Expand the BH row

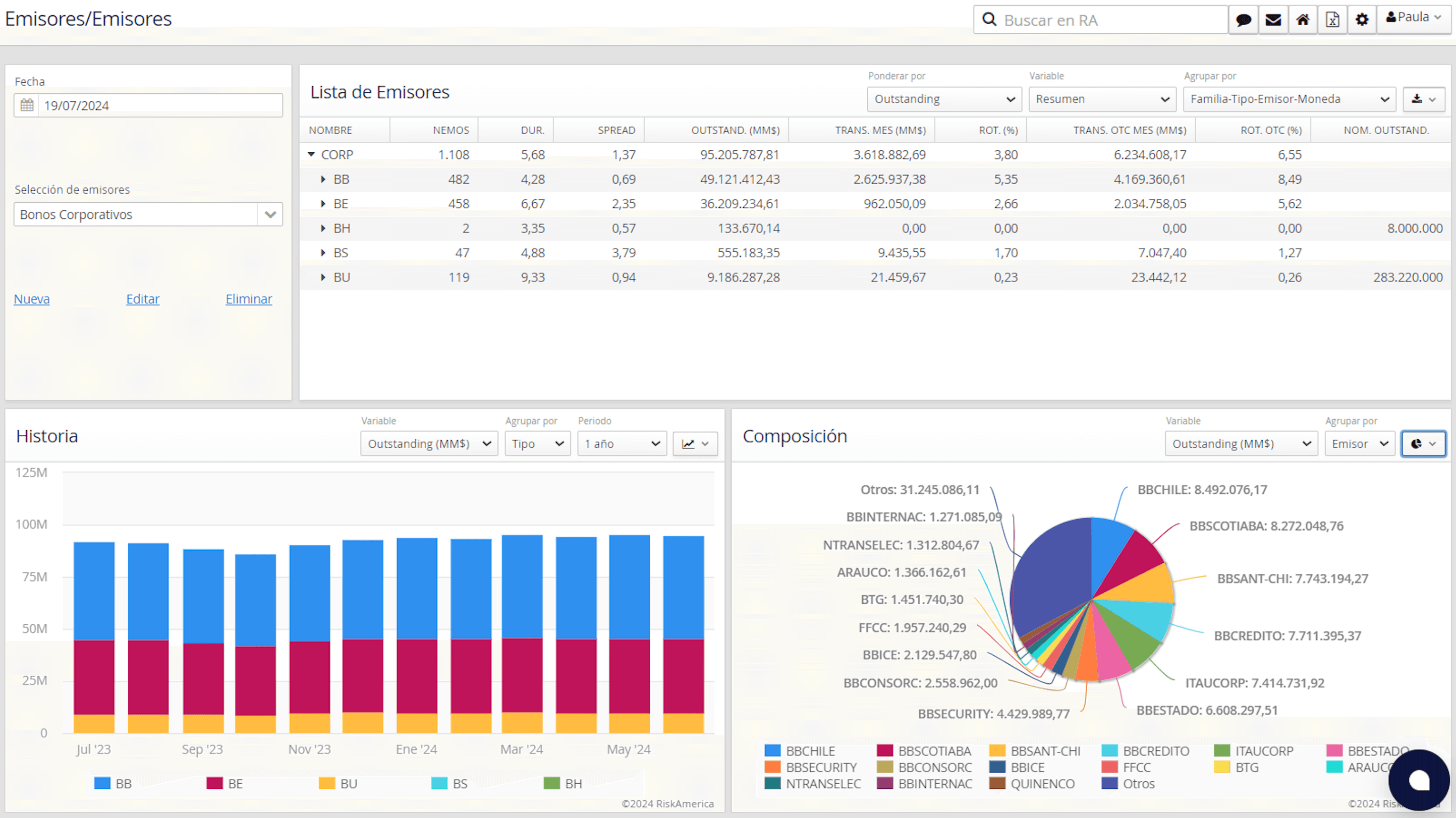pos(323,228)
